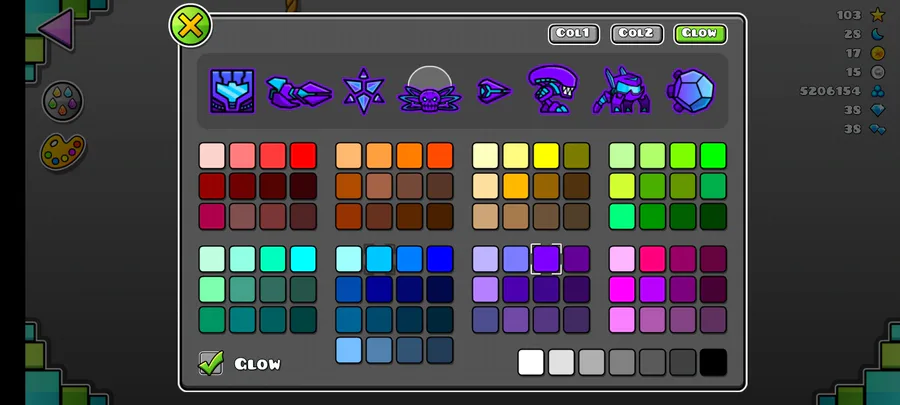
Task: Pick the black color swatch
Action: pos(713,362)
